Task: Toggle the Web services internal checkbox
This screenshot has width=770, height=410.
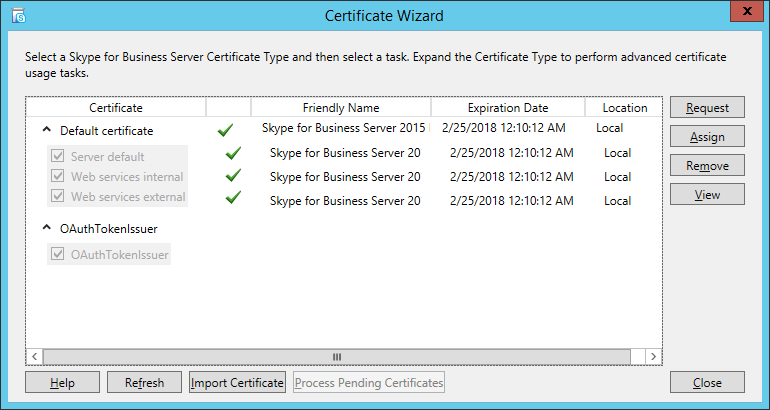Action: 58,176
